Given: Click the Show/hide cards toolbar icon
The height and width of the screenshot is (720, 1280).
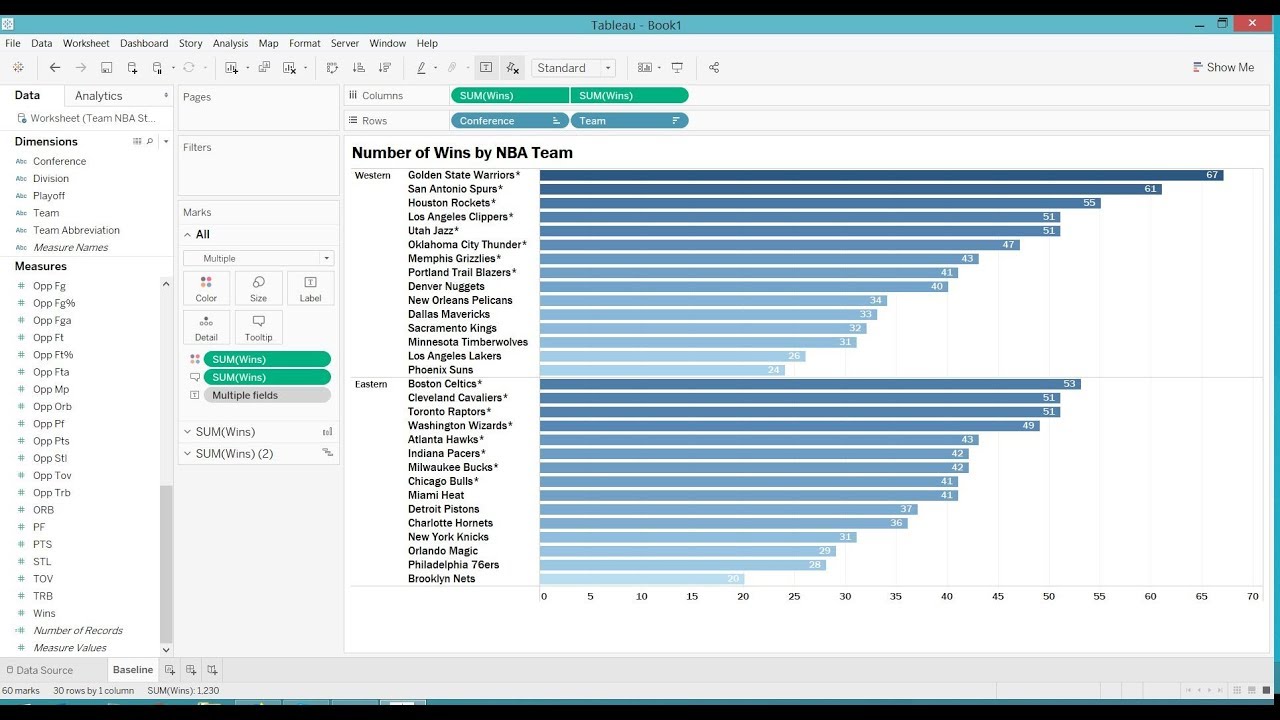Looking at the screenshot, I should click(644, 68).
